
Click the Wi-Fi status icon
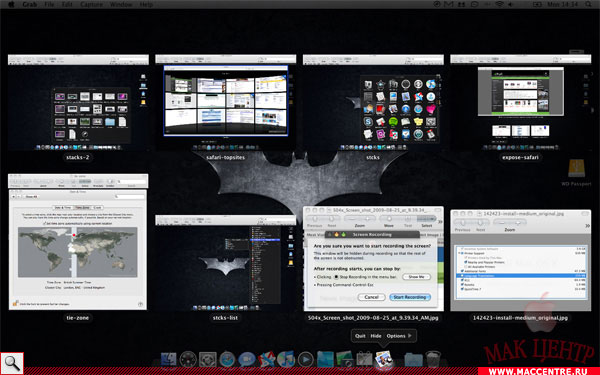[x=499, y=4]
